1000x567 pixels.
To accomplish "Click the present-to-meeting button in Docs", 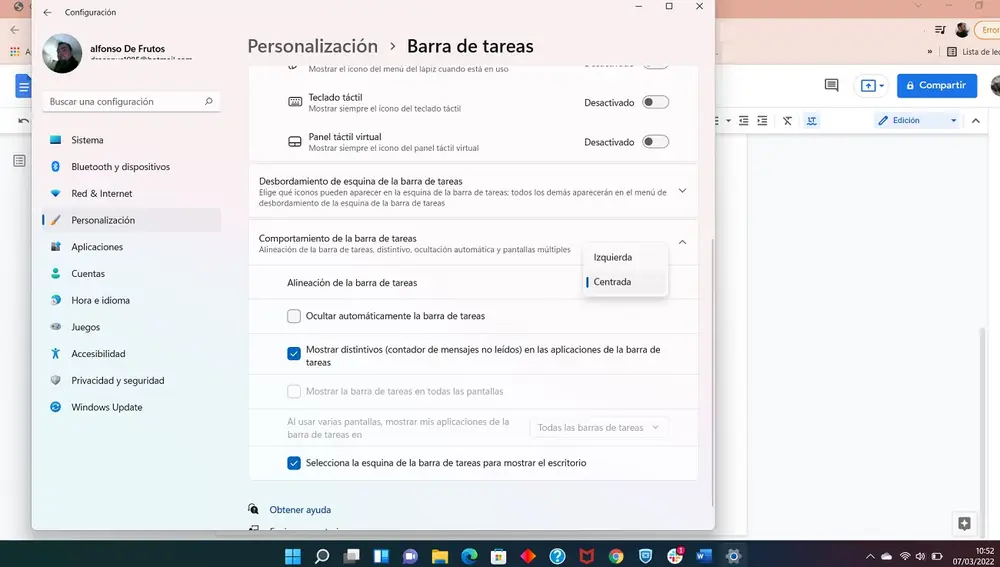I will point(871,85).
